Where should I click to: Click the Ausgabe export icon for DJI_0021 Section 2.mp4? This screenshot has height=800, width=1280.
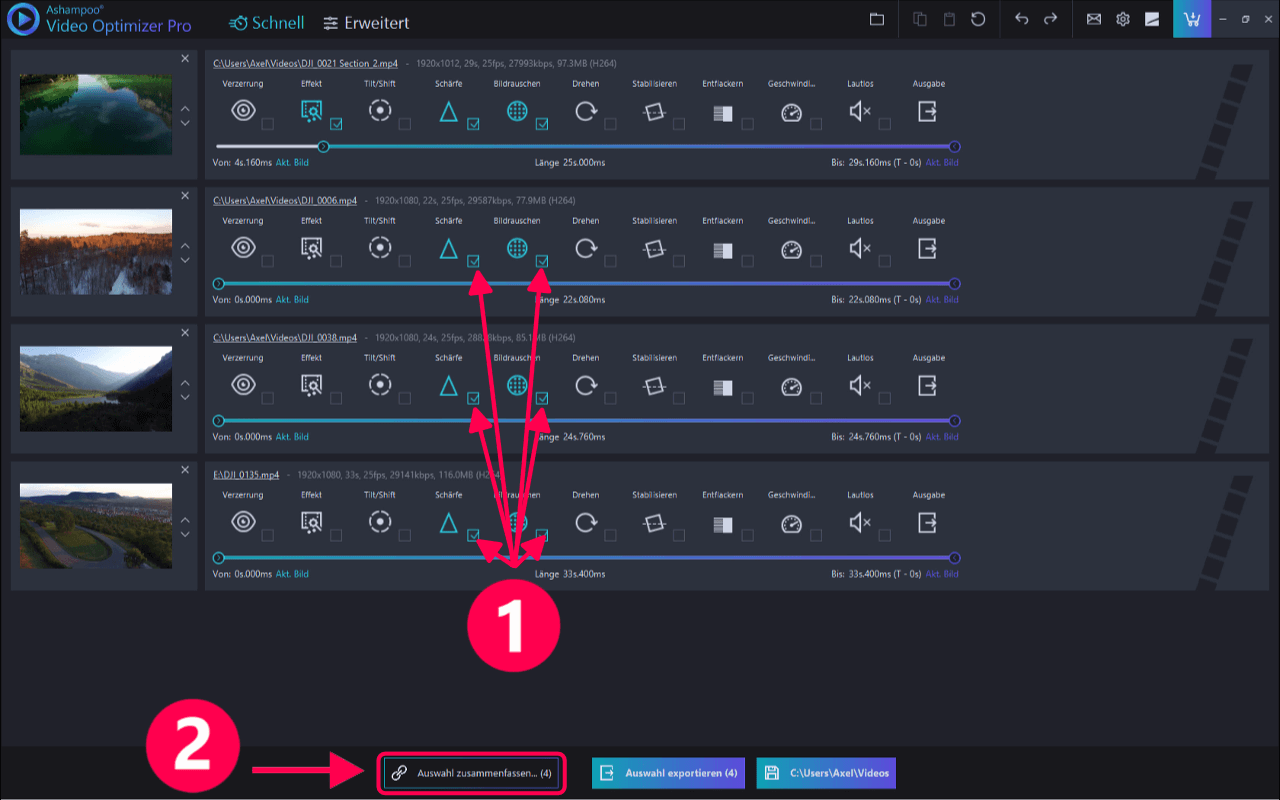[x=928, y=111]
